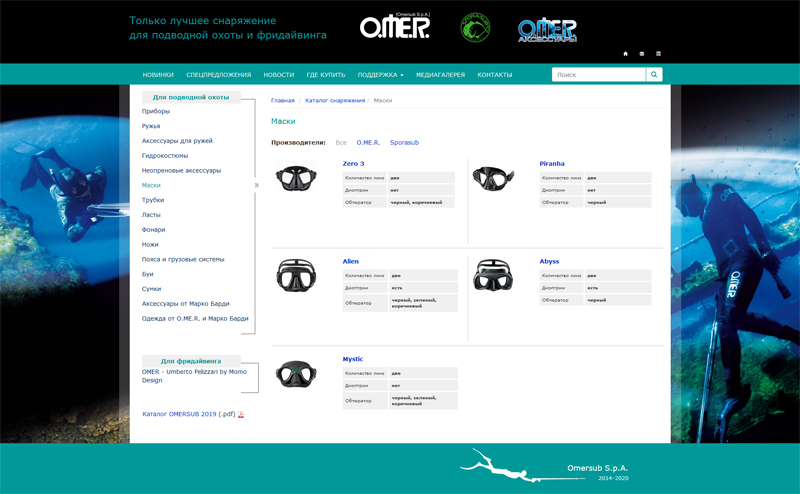Open the ГДЕ КУПИТЬ menu item
The image size is (800, 494).
(326, 75)
